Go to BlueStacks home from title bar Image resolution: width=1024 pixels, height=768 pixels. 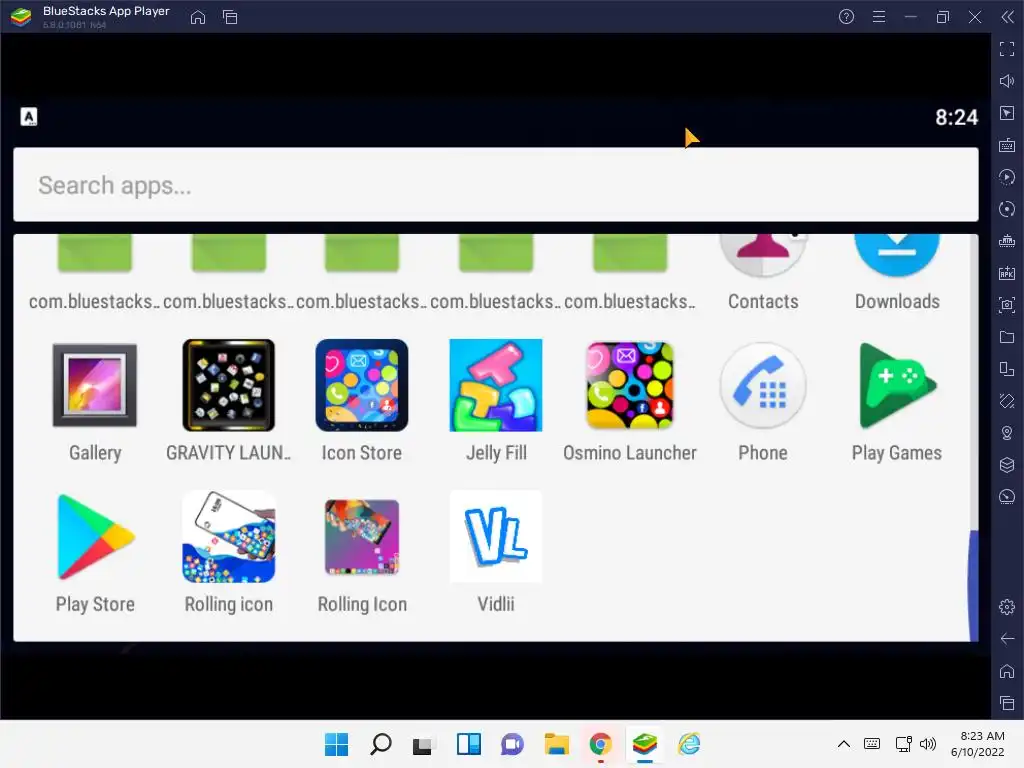[x=198, y=17]
